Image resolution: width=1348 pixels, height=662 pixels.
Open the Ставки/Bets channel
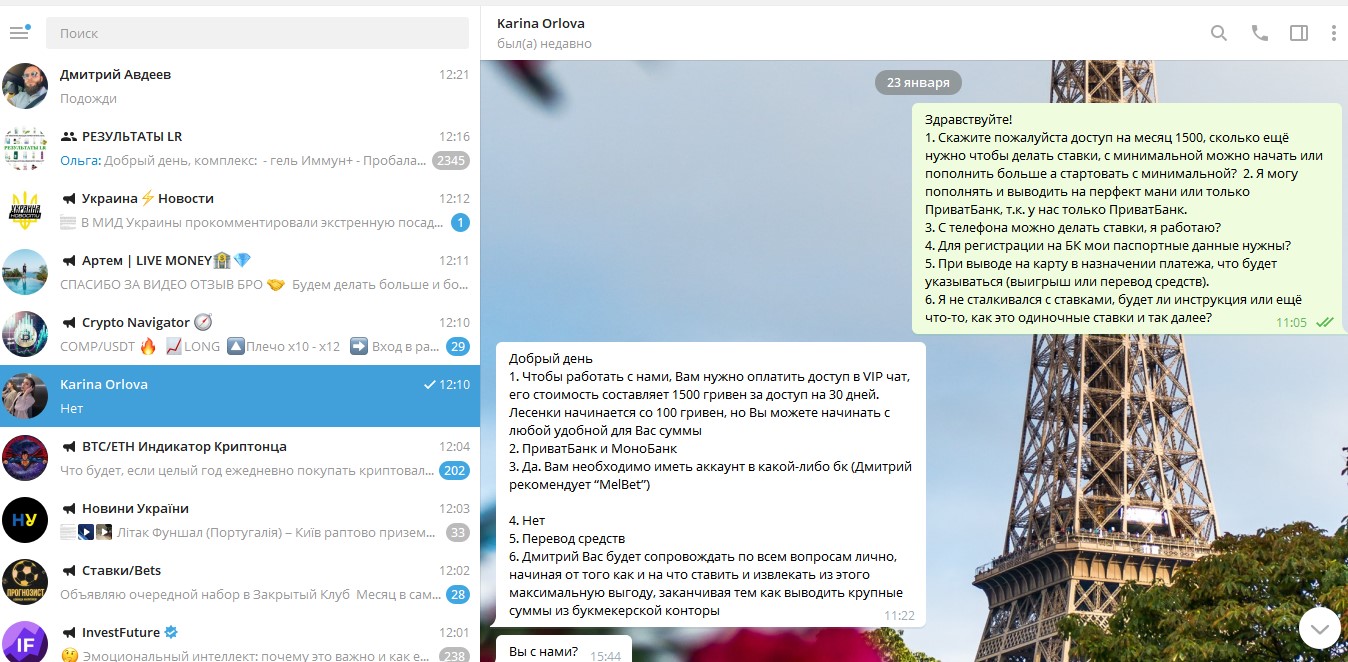tap(240, 582)
